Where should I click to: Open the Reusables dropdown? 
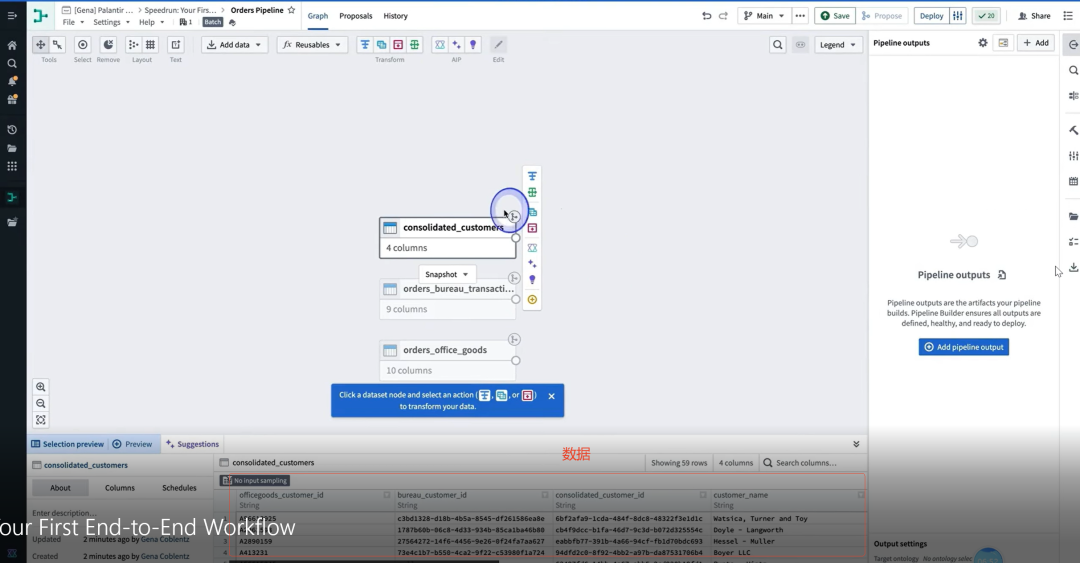312,45
